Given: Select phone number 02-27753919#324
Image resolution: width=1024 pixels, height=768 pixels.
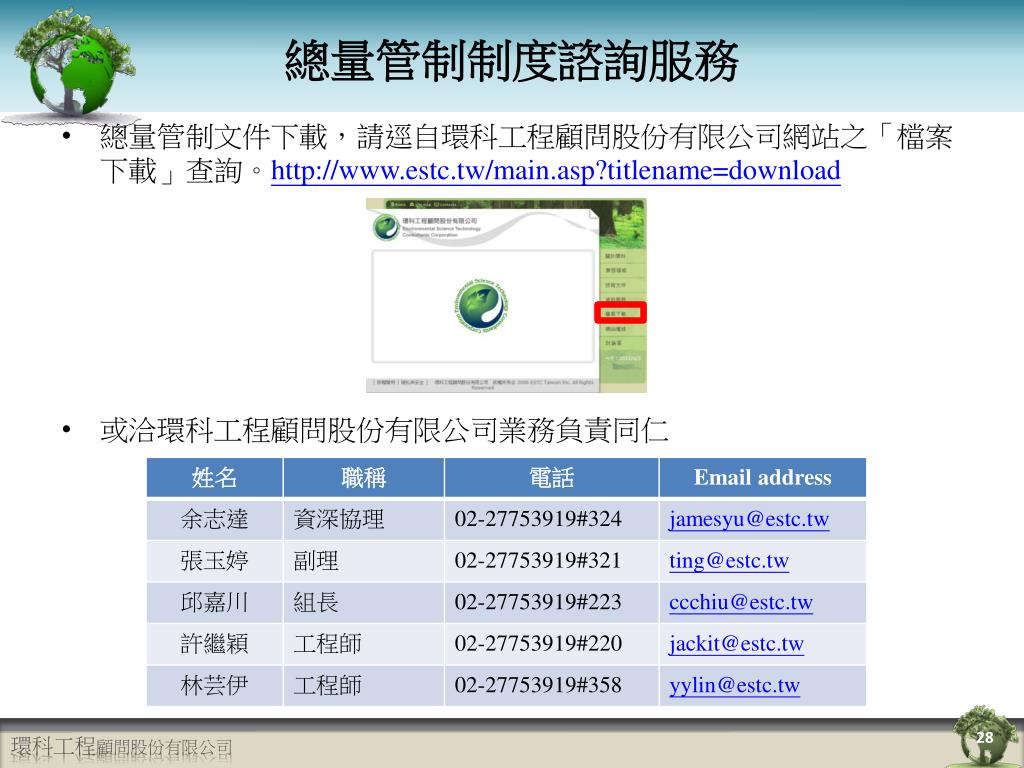Looking at the screenshot, I should (538, 519).
